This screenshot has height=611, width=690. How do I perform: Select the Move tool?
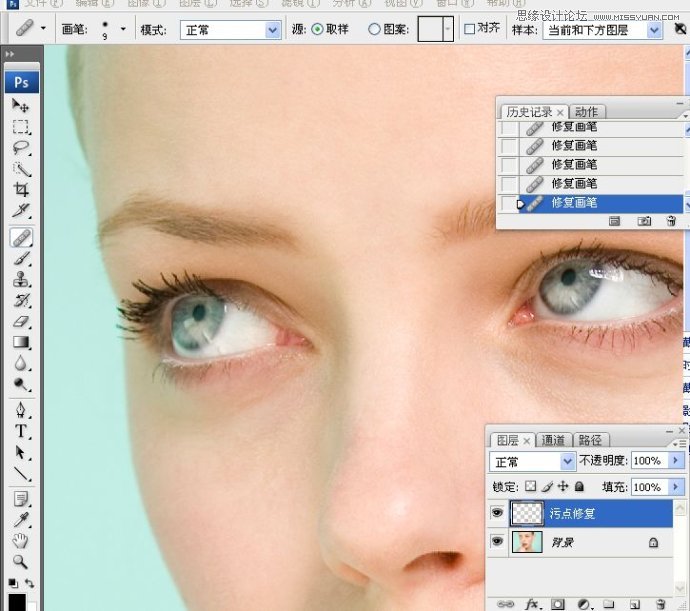pyautogui.click(x=20, y=106)
